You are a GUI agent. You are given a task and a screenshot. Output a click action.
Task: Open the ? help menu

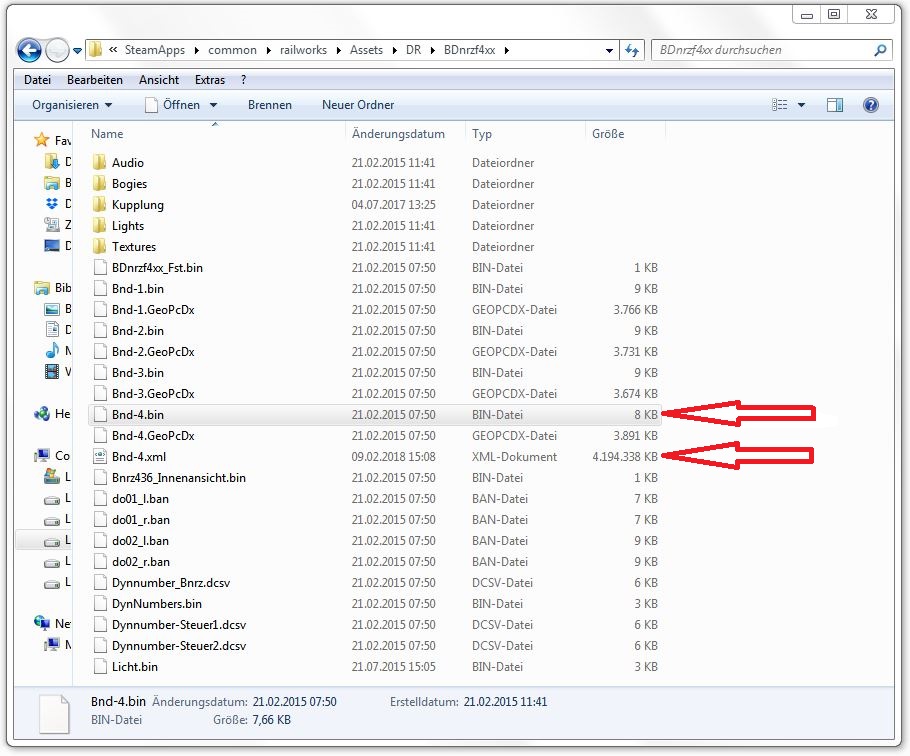point(244,79)
